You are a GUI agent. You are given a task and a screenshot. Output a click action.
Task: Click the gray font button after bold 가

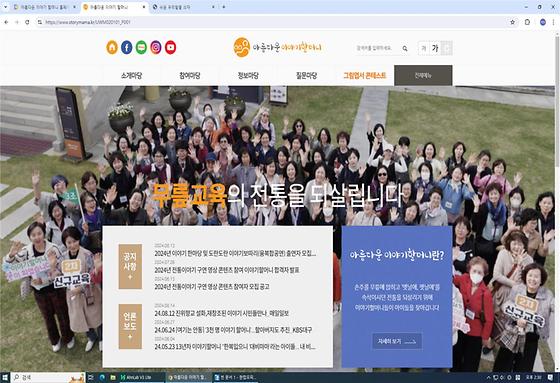point(447,48)
